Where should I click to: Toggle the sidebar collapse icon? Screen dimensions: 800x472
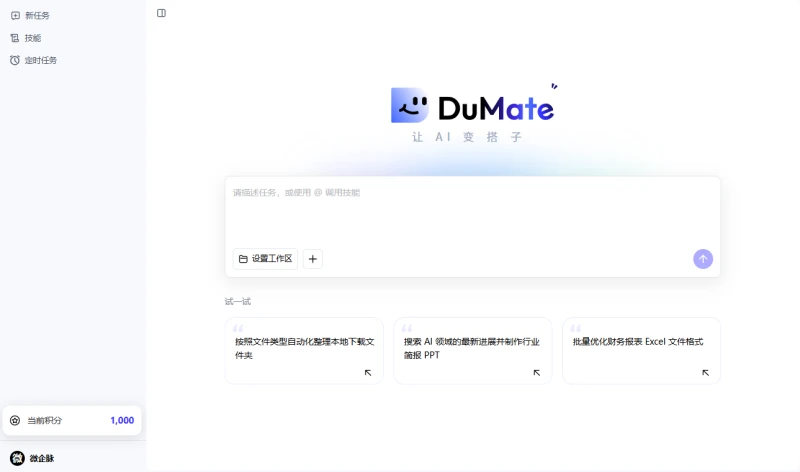[161, 13]
